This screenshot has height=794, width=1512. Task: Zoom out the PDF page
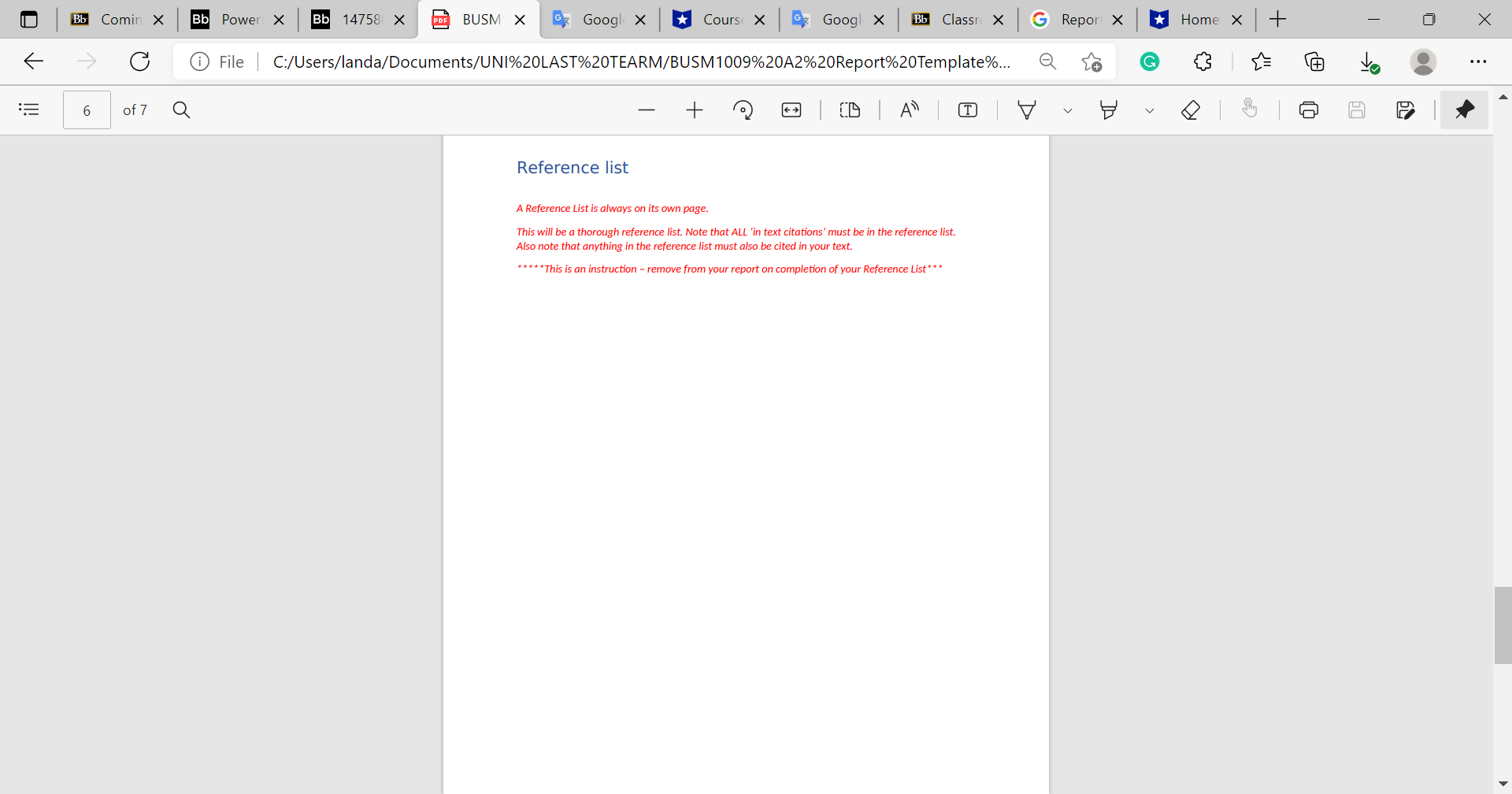pos(647,109)
